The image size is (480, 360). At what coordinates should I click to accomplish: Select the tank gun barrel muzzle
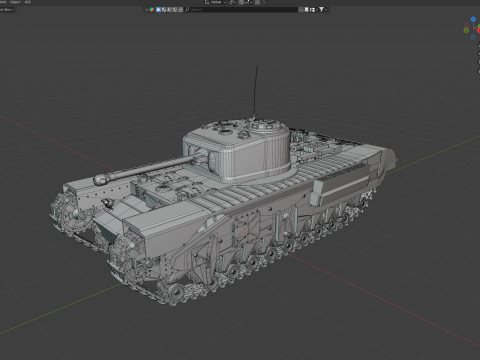(102, 180)
